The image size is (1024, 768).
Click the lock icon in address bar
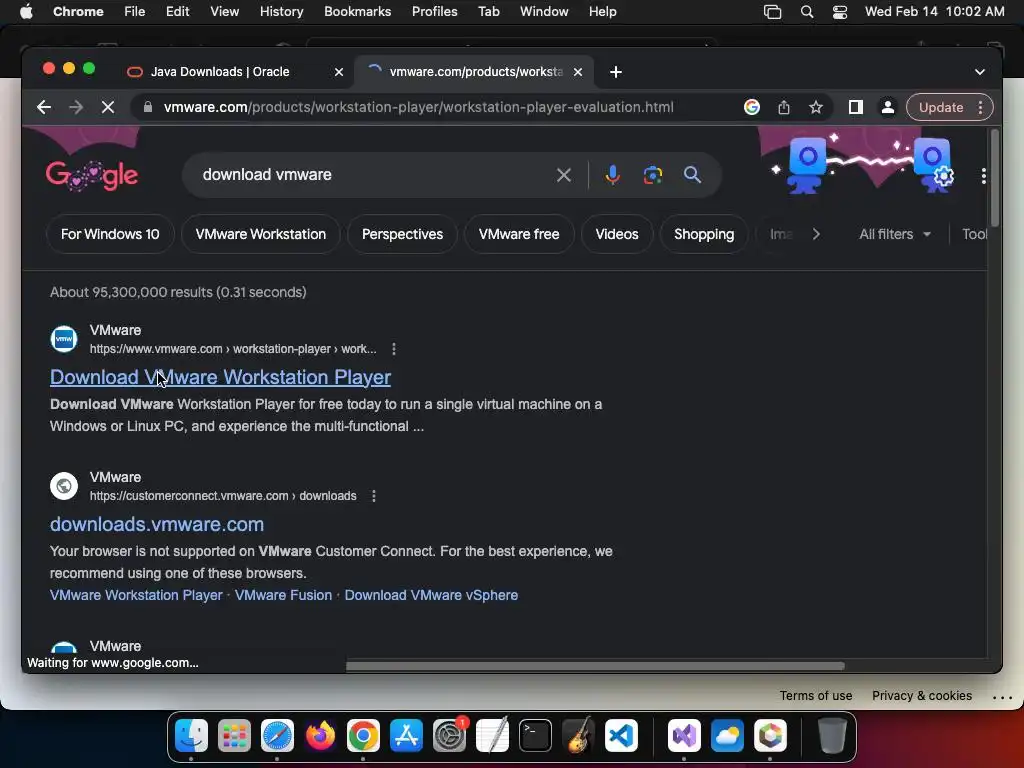148,107
